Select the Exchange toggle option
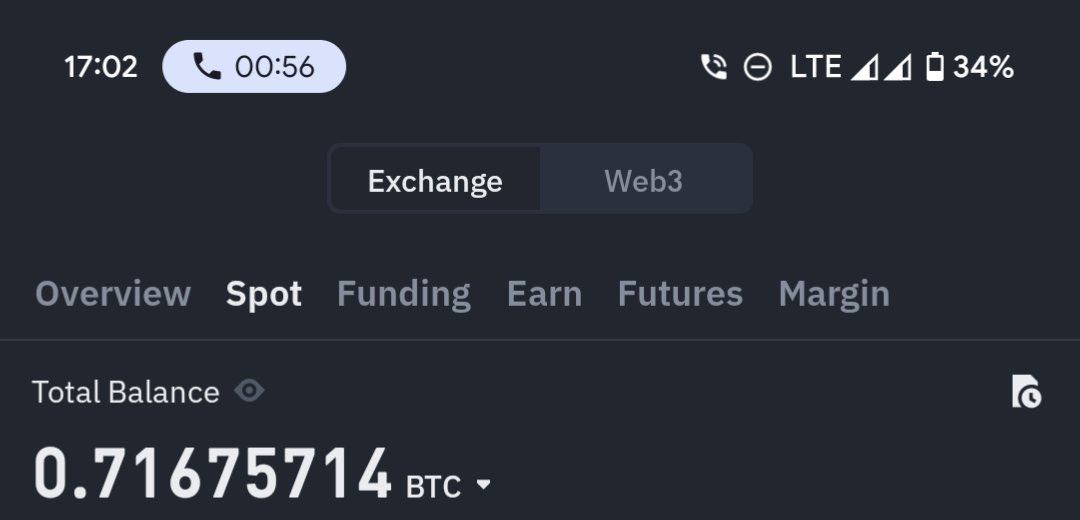Screen dimensions: 1080x520 click(x=435, y=180)
